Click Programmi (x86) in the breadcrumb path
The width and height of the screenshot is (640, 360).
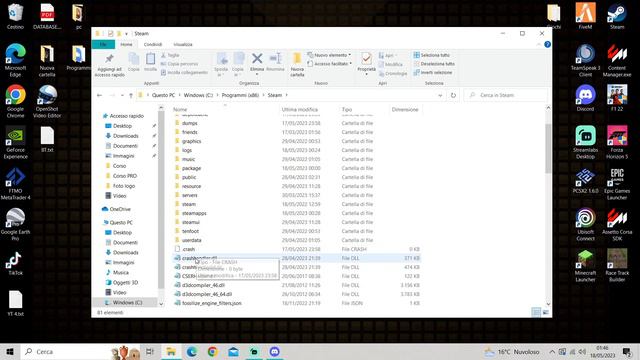coord(240,95)
